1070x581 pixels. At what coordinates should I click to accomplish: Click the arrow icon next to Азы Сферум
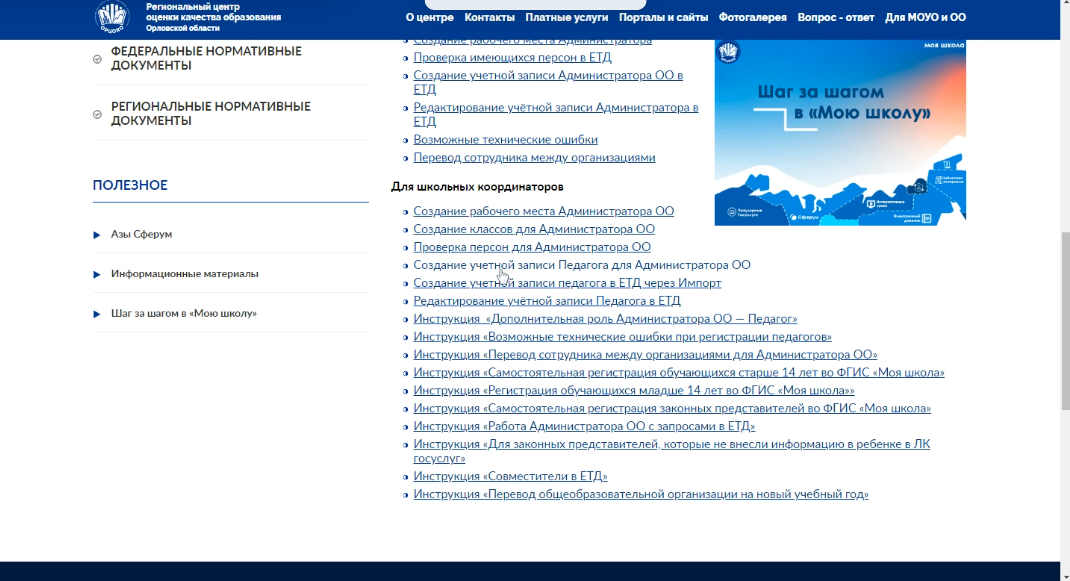97,234
